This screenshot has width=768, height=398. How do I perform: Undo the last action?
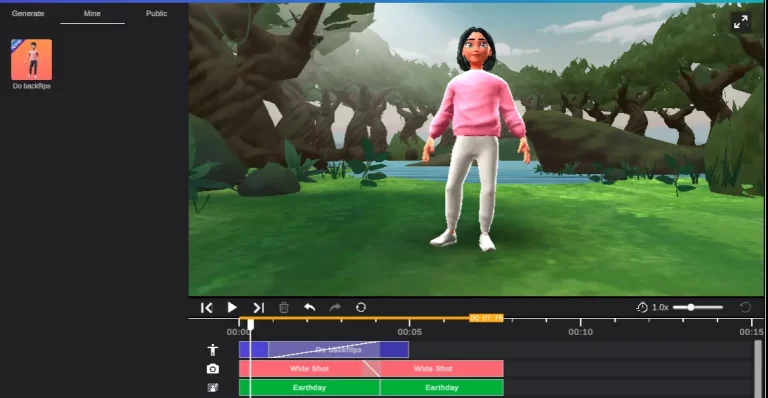pyautogui.click(x=310, y=307)
